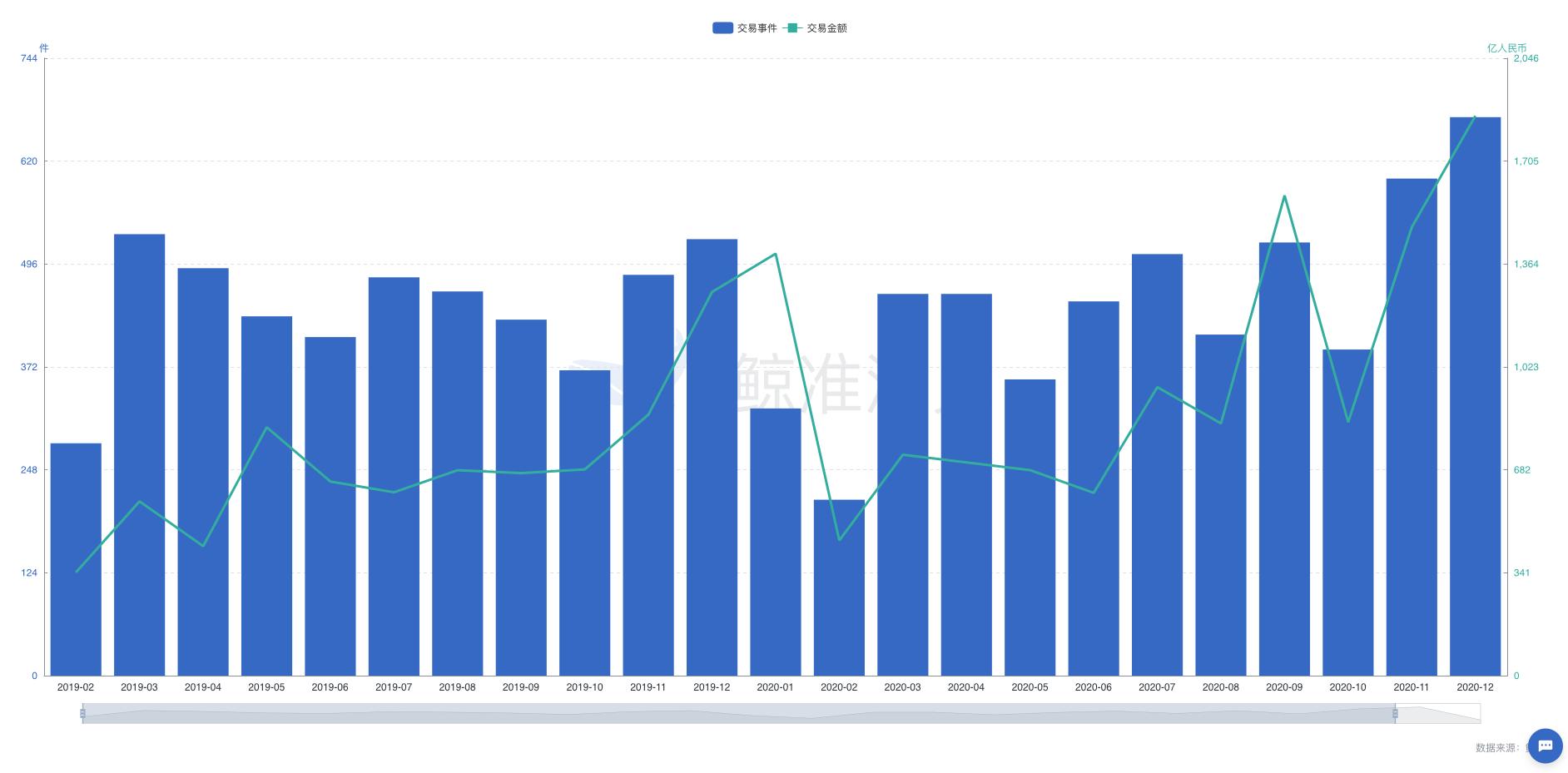Viewport: 1568px width, 773px height.
Task: Open the blue chat support icon
Action: click(1545, 746)
